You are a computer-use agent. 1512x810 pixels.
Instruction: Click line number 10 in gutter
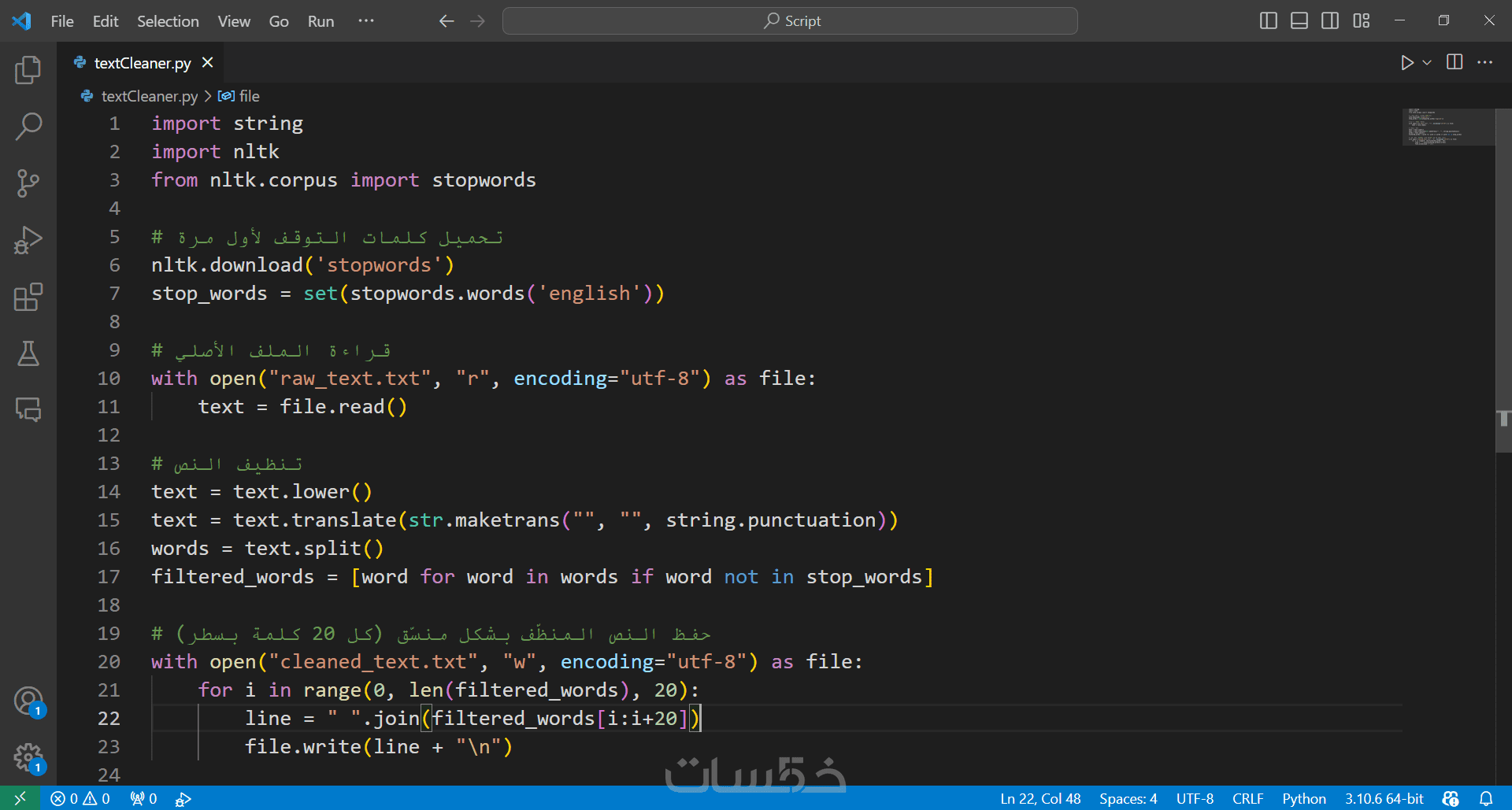[109, 379]
